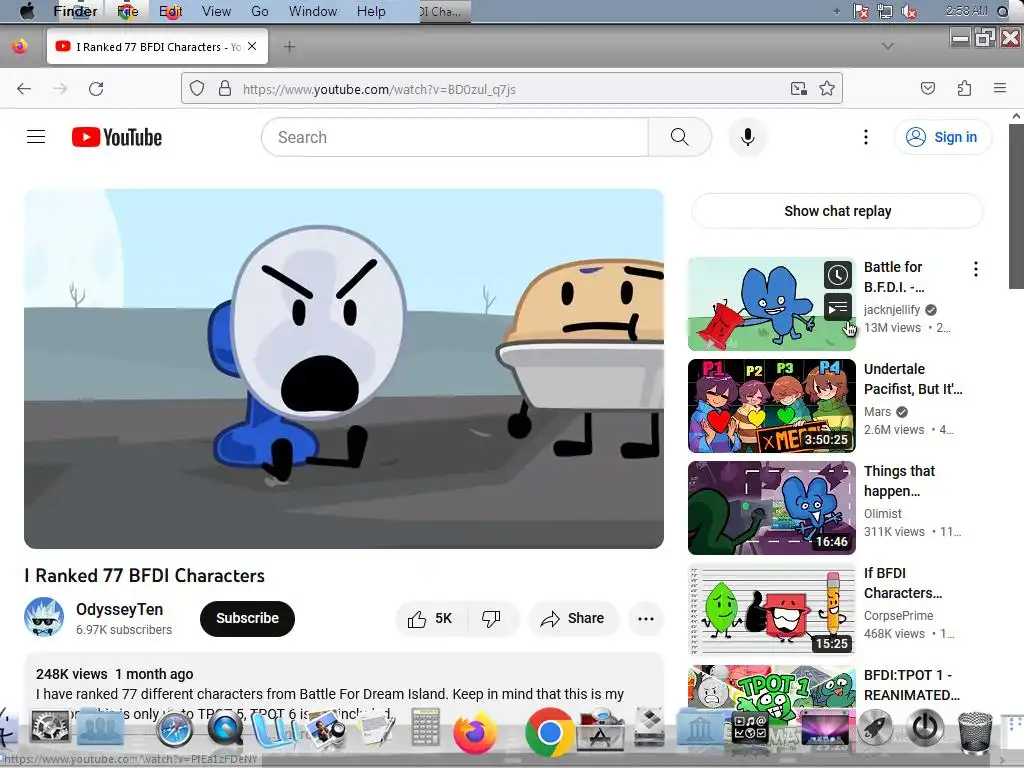Image resolution: width=1024 pixels, height=768 pixels.
Task: Click the Share button
Action: 573,618
